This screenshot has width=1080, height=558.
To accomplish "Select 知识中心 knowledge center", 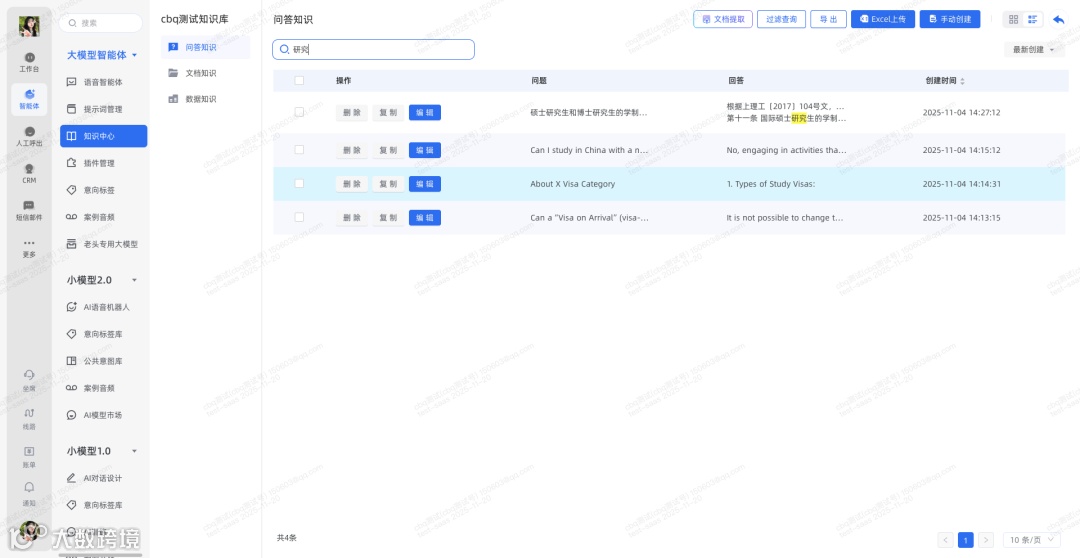I will pos(103,136).
